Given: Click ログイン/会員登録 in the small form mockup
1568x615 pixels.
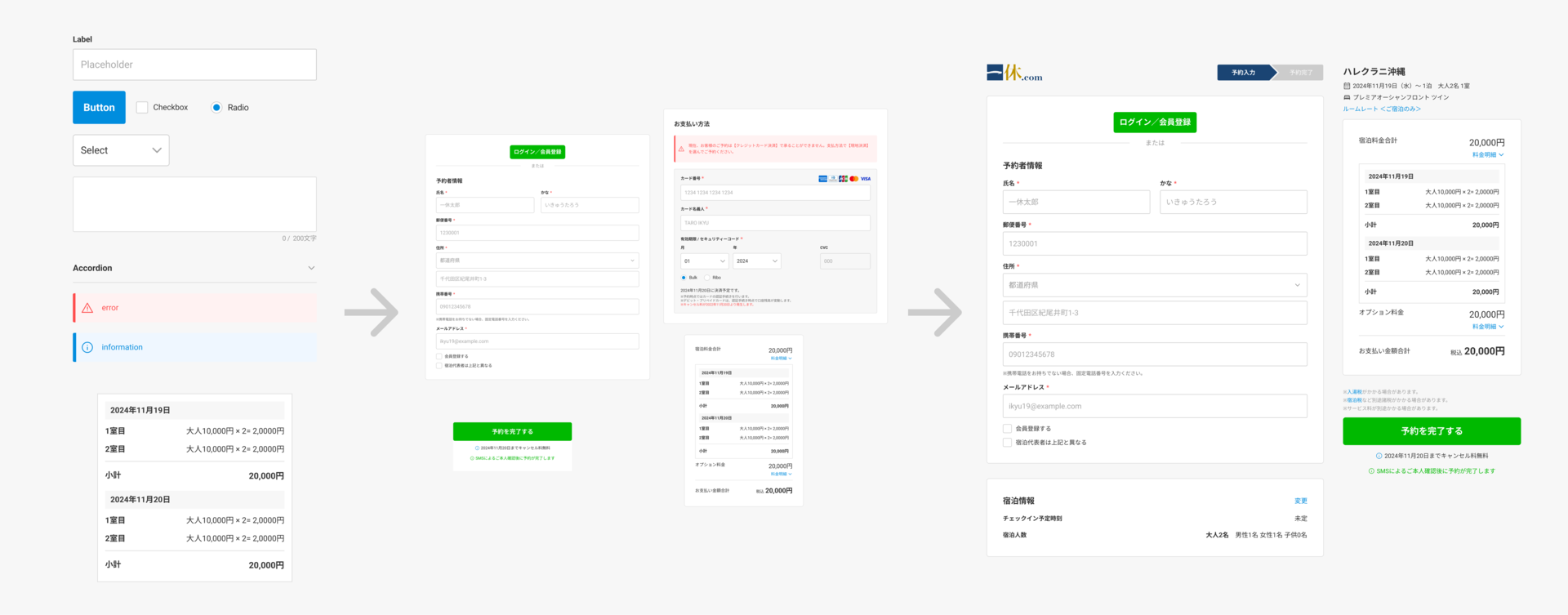Looking at the screenshot, I should tap(537, 152).
